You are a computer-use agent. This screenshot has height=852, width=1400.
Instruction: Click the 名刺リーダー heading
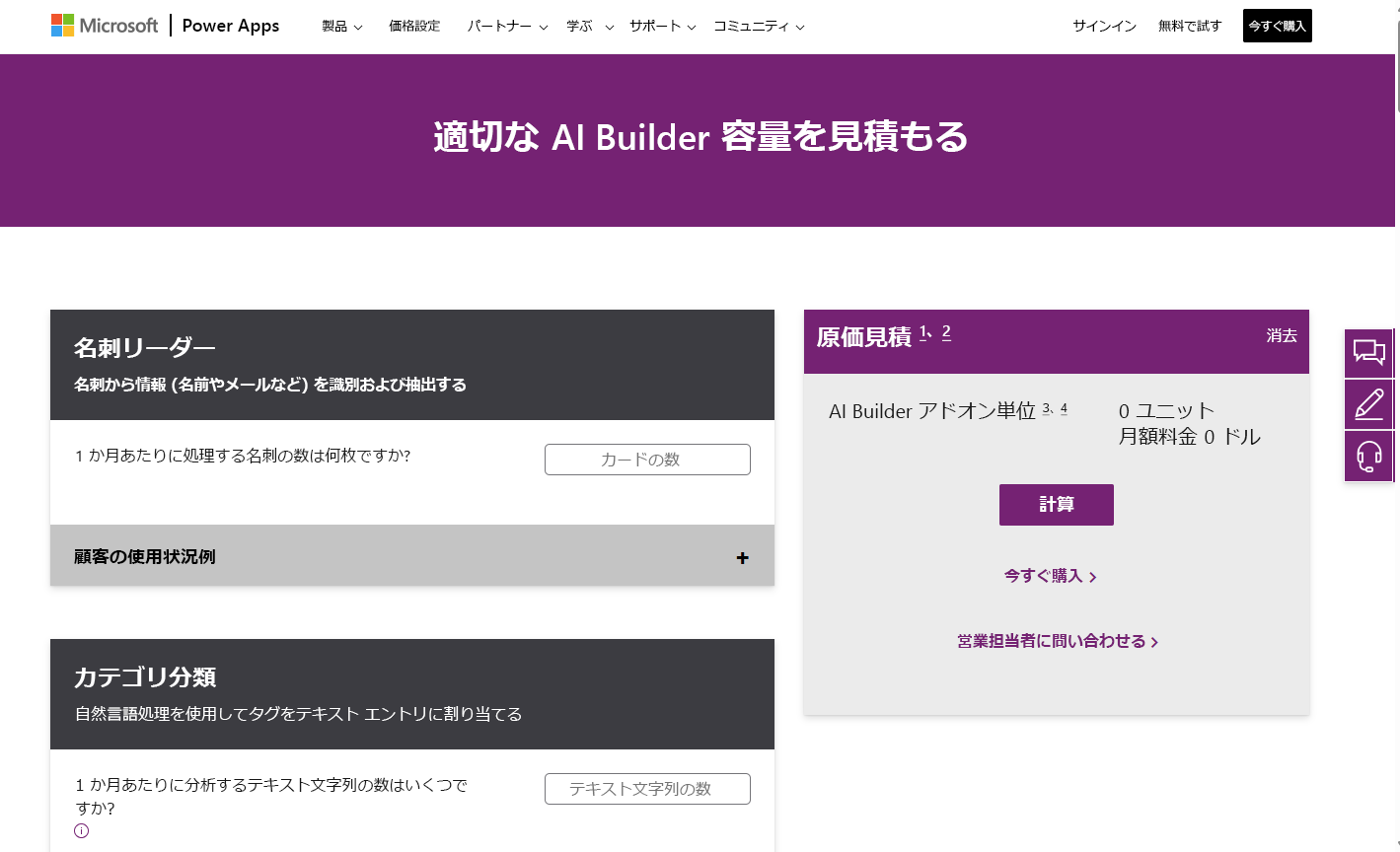coord(145,348)
